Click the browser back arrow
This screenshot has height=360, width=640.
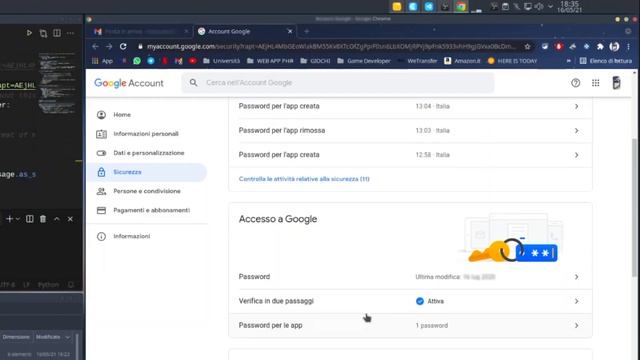tap(95, 47)
